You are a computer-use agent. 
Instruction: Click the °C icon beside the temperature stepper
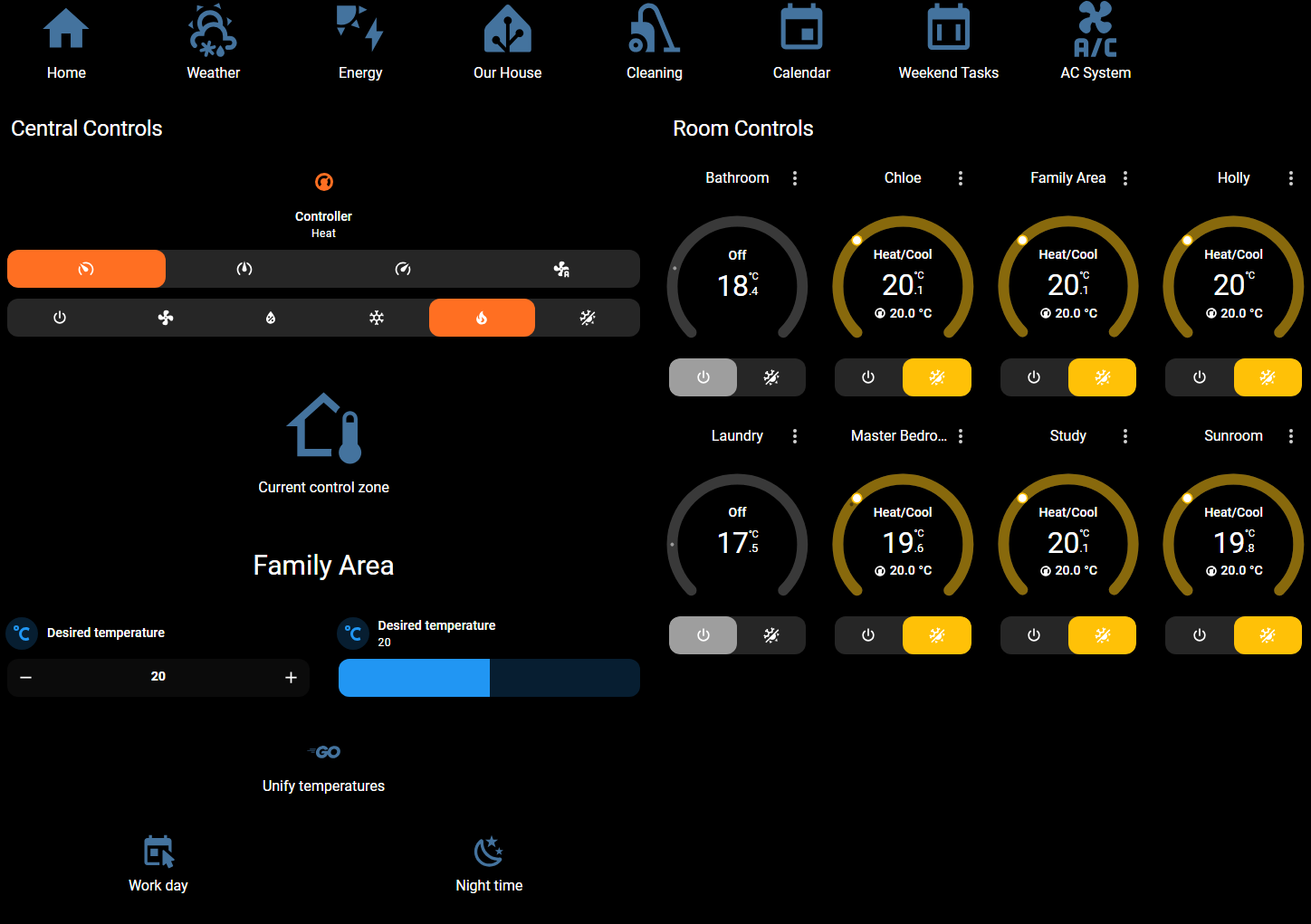pyautogui.click(x=23, y=633)
